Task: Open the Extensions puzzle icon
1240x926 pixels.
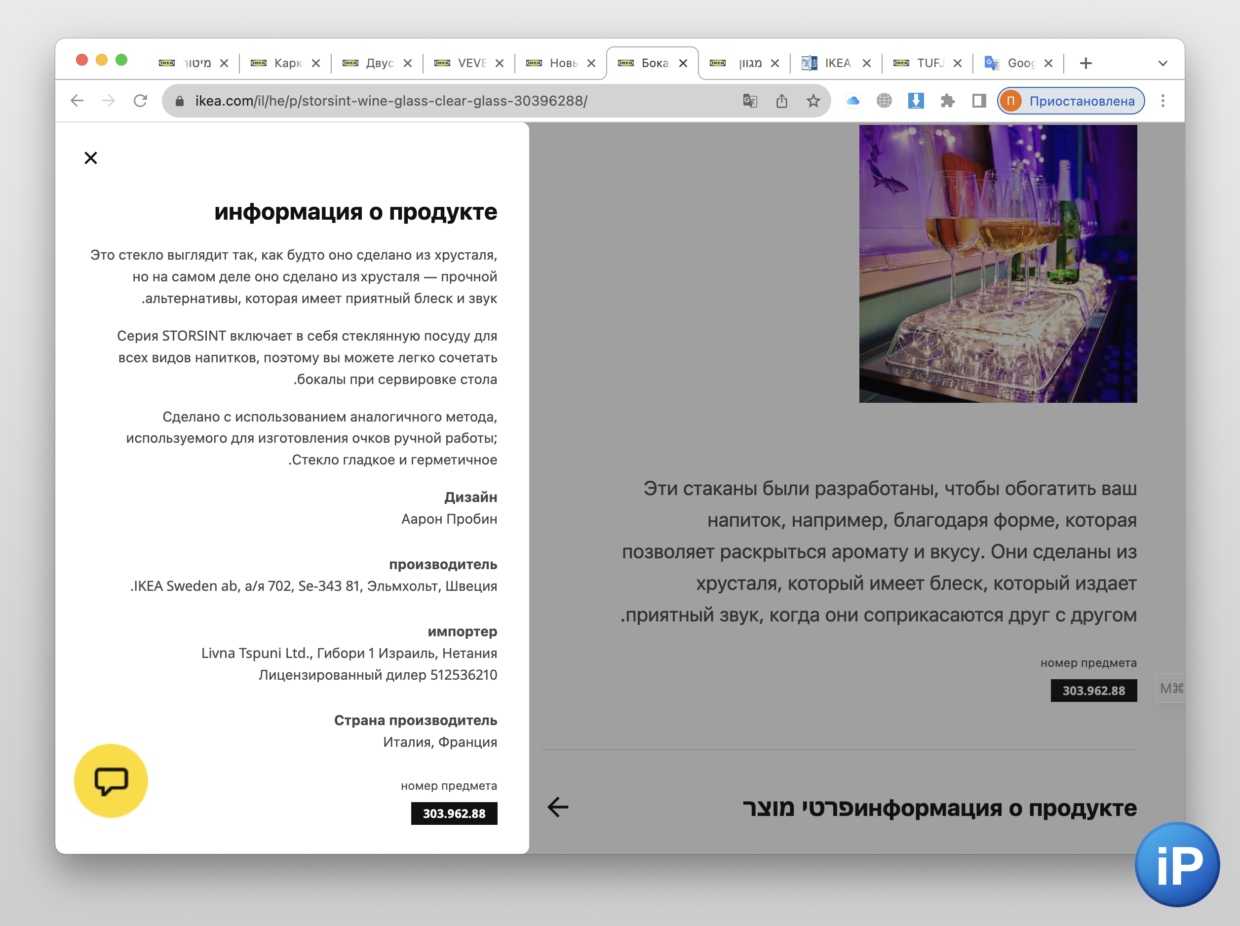Action: pyautogui.click(x=948, y=101)
